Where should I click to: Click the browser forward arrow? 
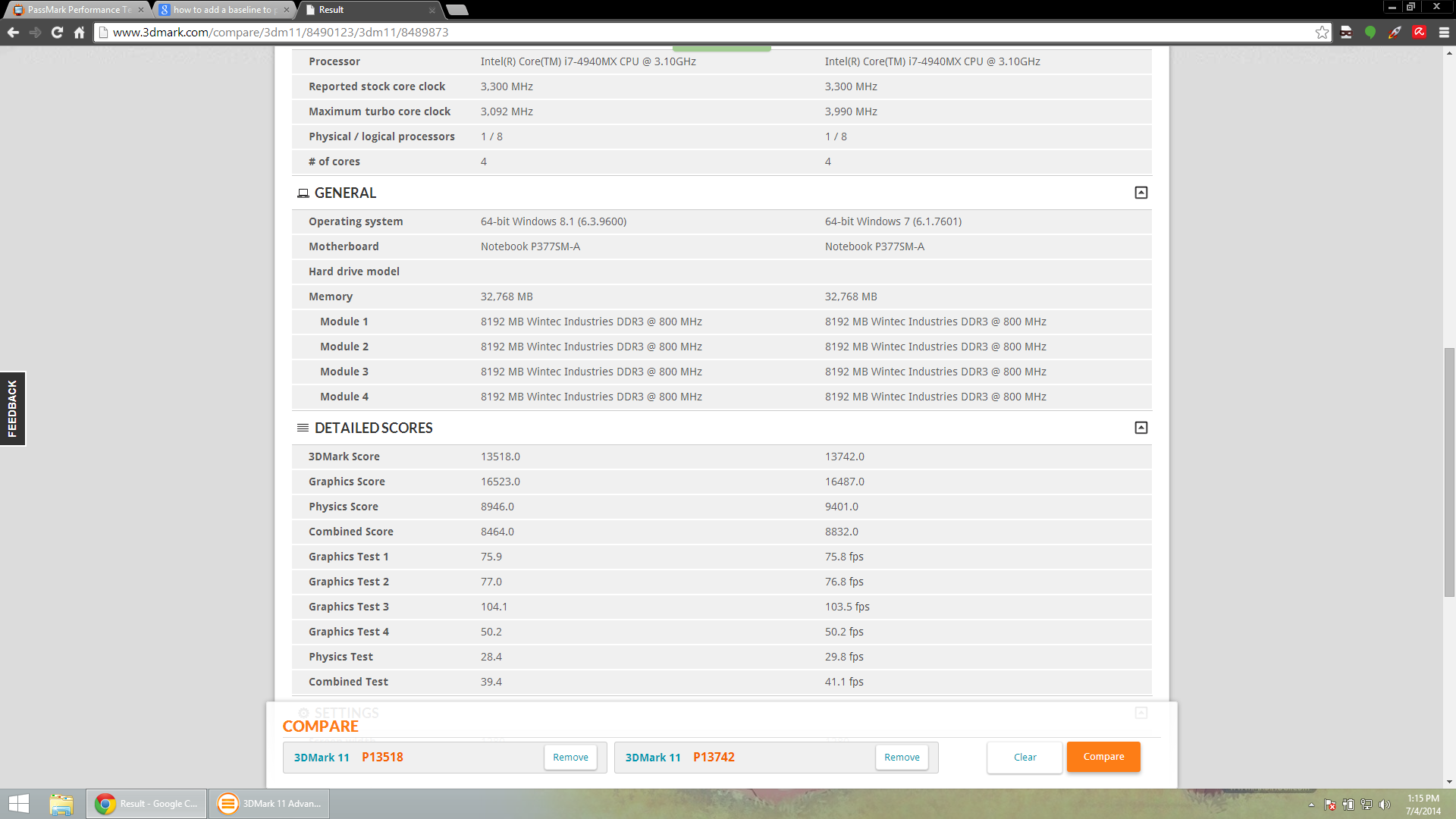click(35, 32)
